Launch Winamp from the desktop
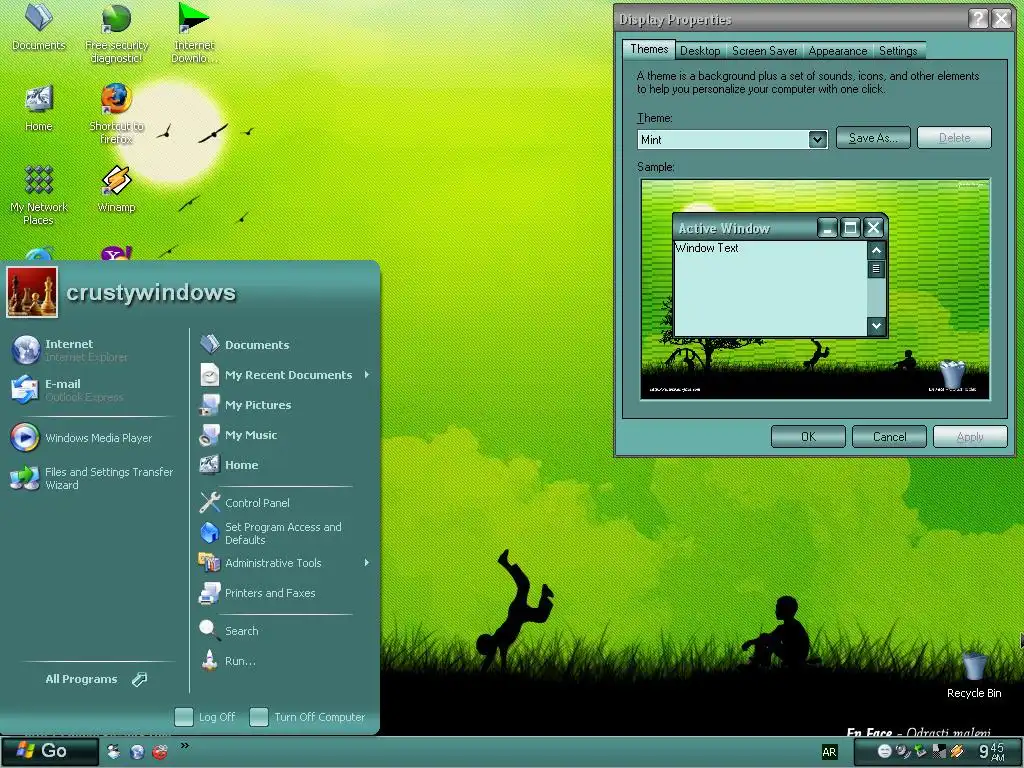Viewport: 1024px width, 768px height. [x=116, y=189]
